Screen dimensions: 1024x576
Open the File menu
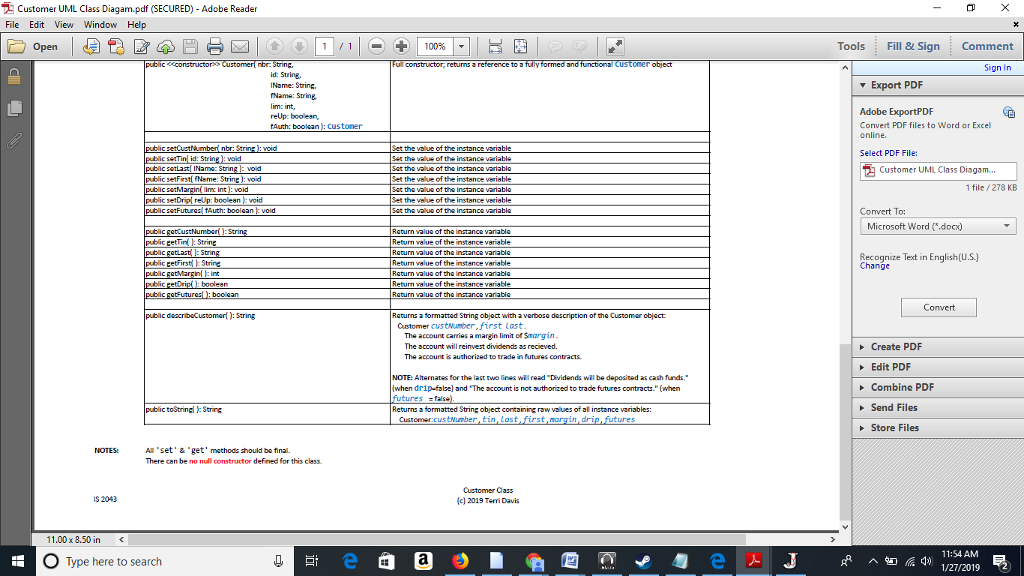pyautogui.click(x=12, y=25)
